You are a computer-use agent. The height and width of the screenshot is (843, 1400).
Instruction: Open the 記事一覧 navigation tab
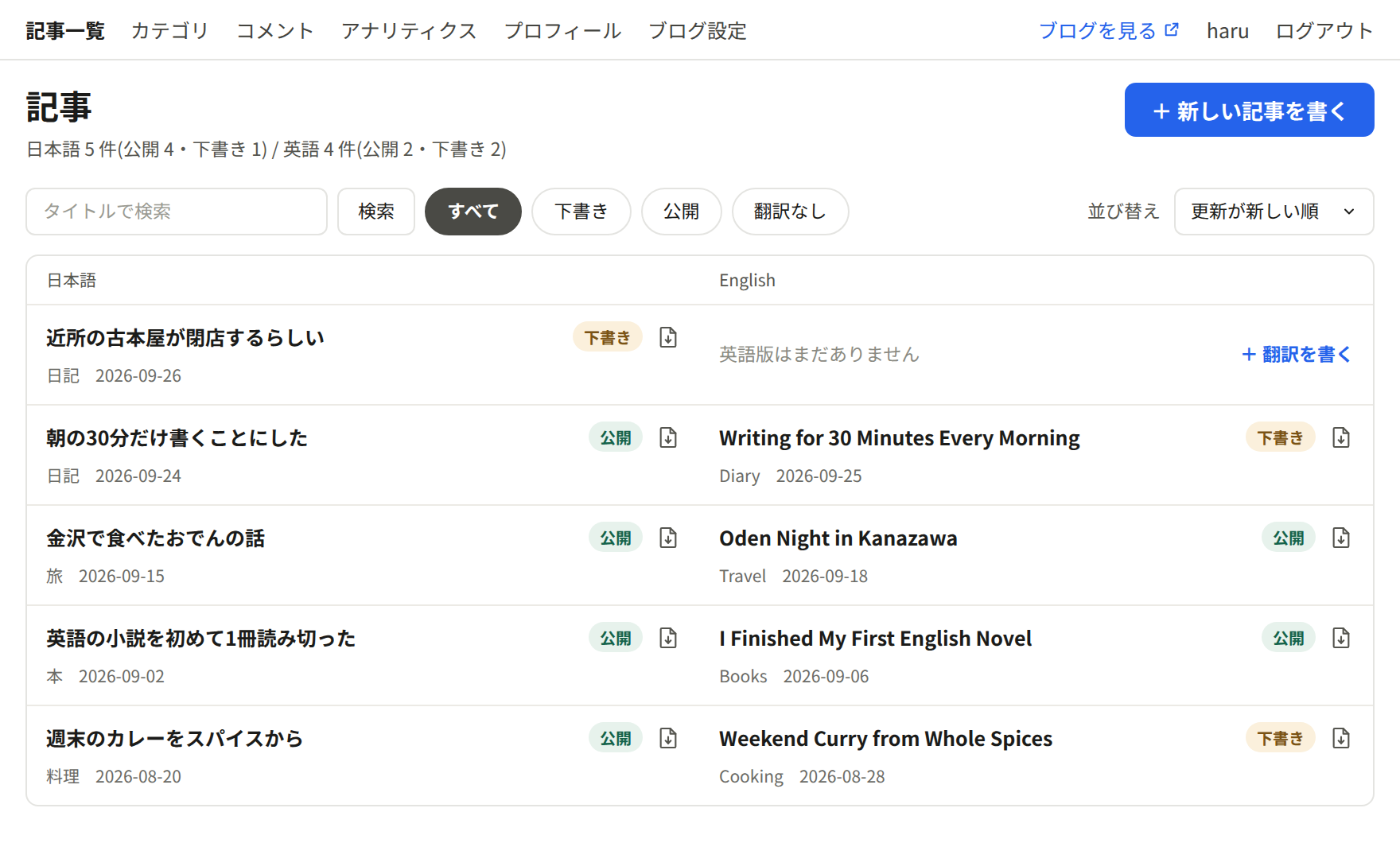point(65,31)
